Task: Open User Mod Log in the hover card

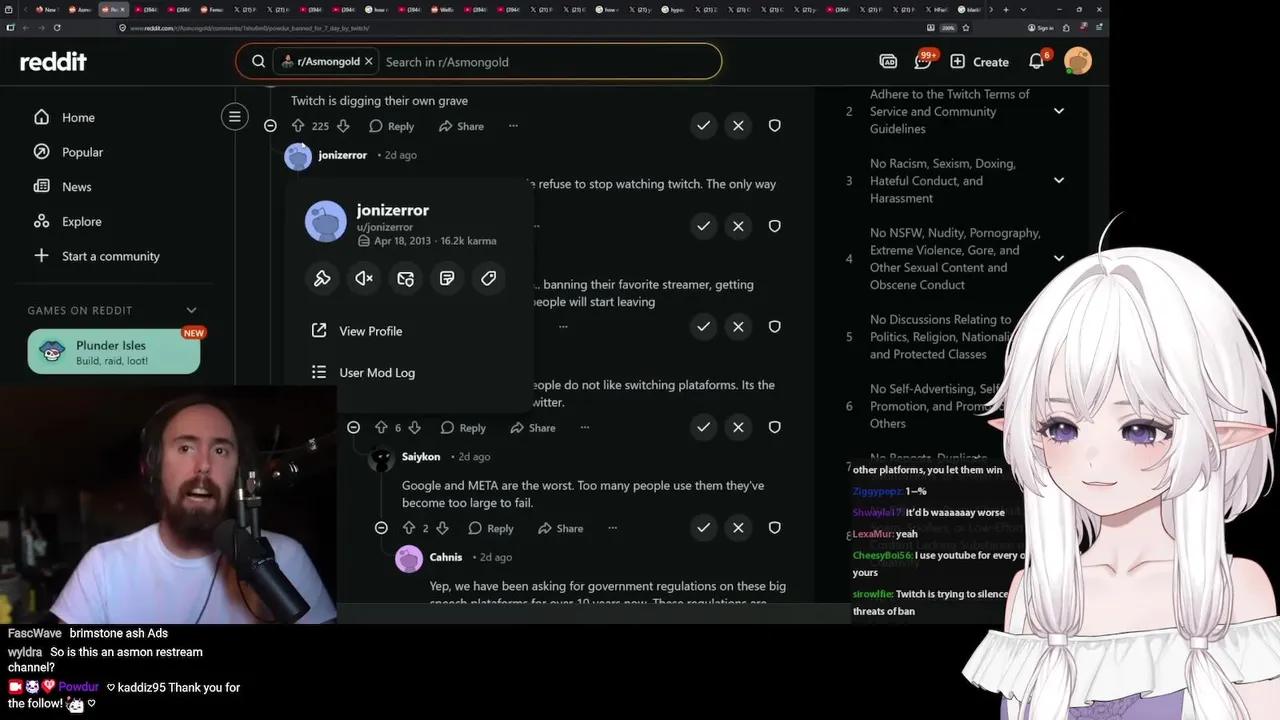Action: coord(363,372)
